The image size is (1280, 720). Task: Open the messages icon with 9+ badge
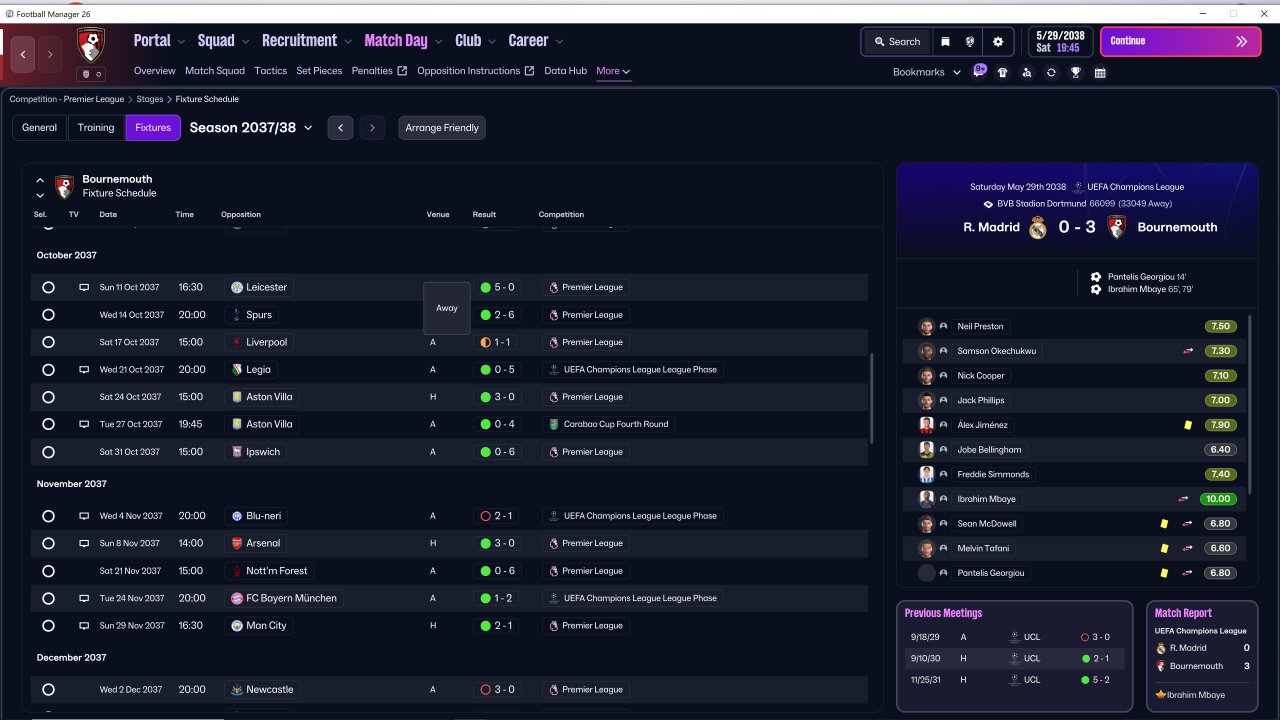click(x=979, y=72)
